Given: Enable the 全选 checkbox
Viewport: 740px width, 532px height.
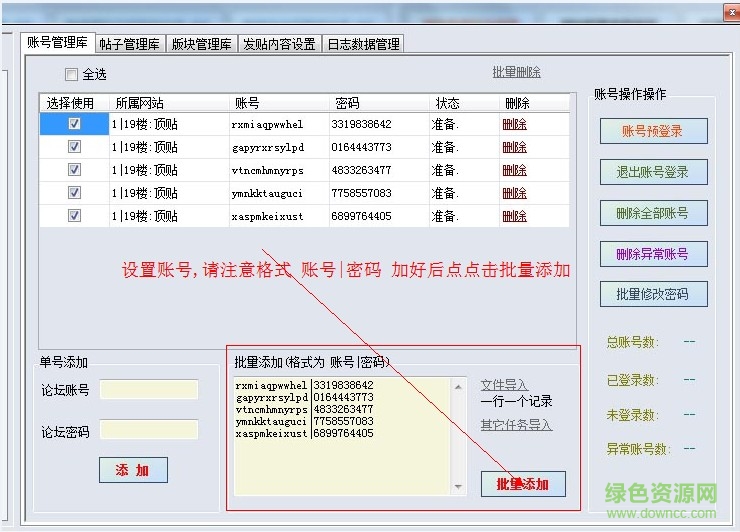Looking at the screenshot, I should [71, 75].
